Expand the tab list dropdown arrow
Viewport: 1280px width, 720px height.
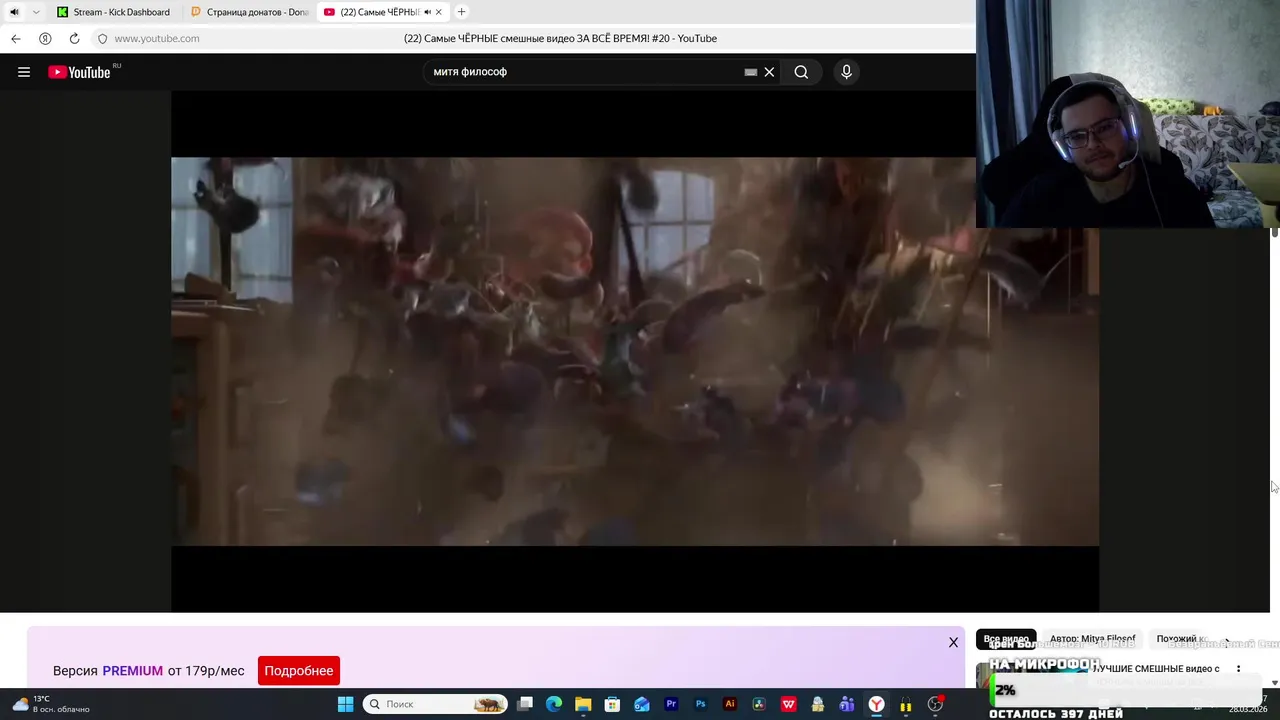coord(36,12)
